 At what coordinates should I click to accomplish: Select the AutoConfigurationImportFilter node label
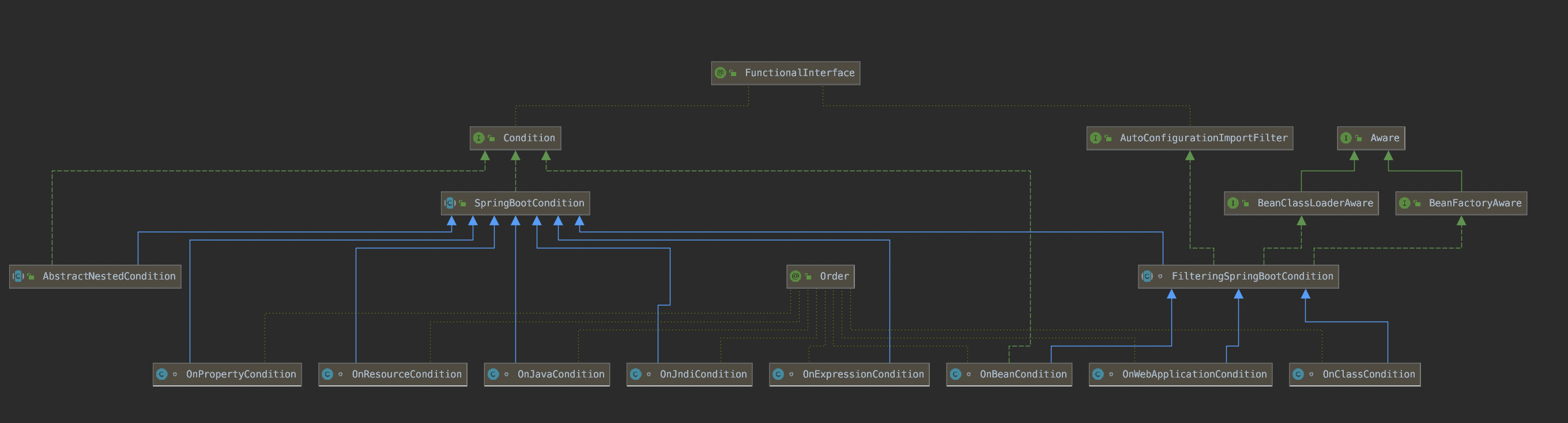point(1204,138)
